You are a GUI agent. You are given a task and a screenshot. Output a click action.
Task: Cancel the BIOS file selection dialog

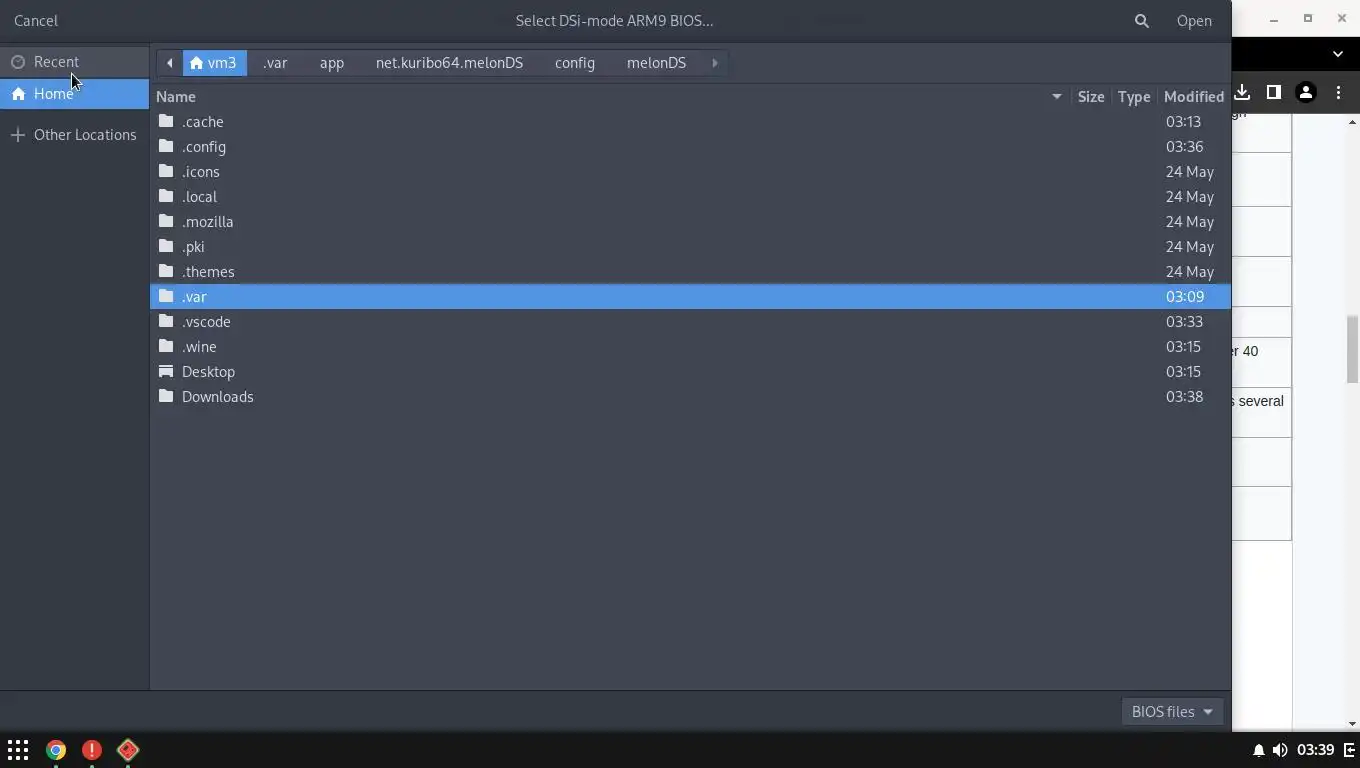pos(36,20)
